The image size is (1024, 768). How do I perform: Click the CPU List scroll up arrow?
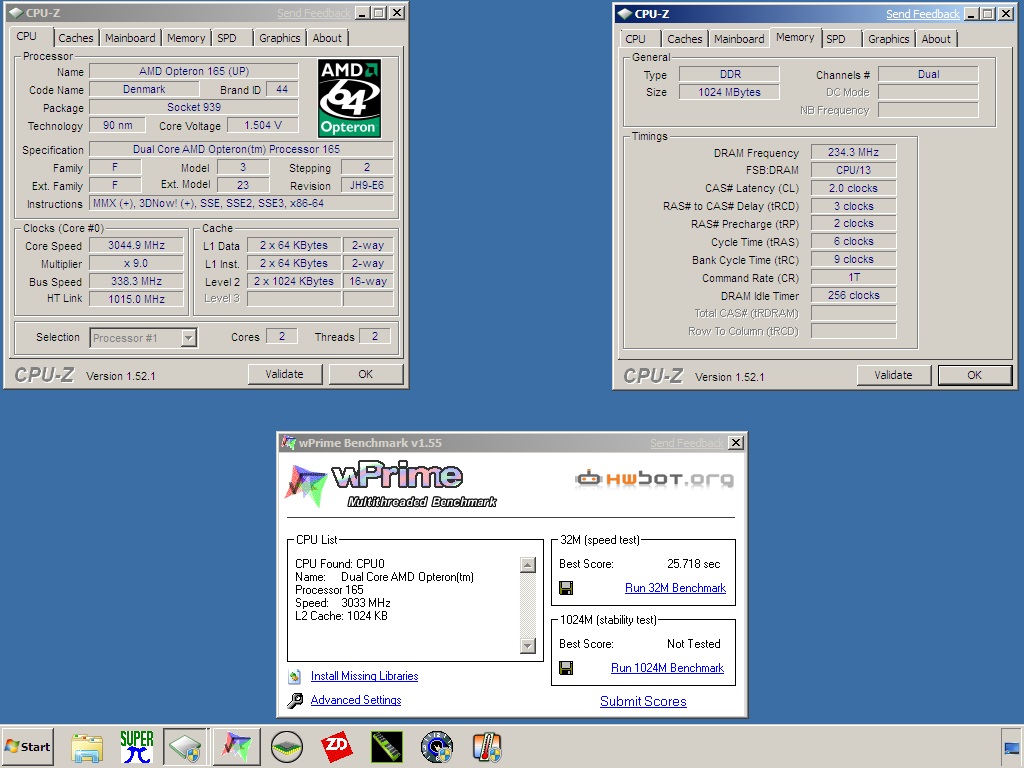[528, 565]
